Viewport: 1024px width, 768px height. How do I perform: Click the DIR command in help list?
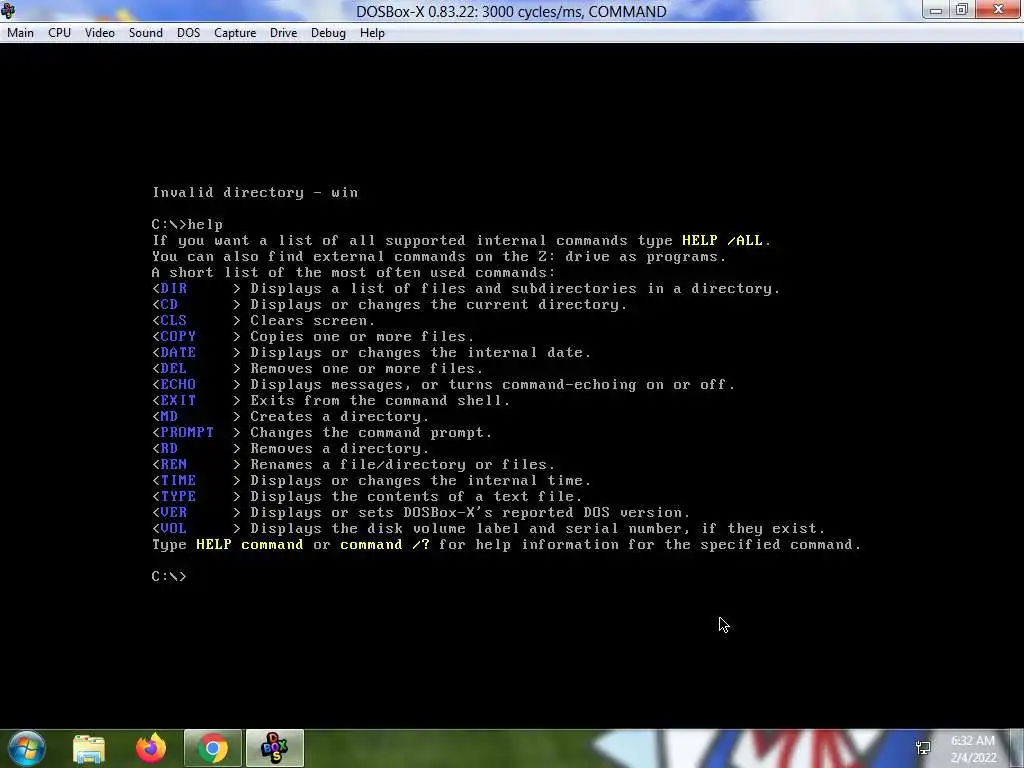[174, 289]
